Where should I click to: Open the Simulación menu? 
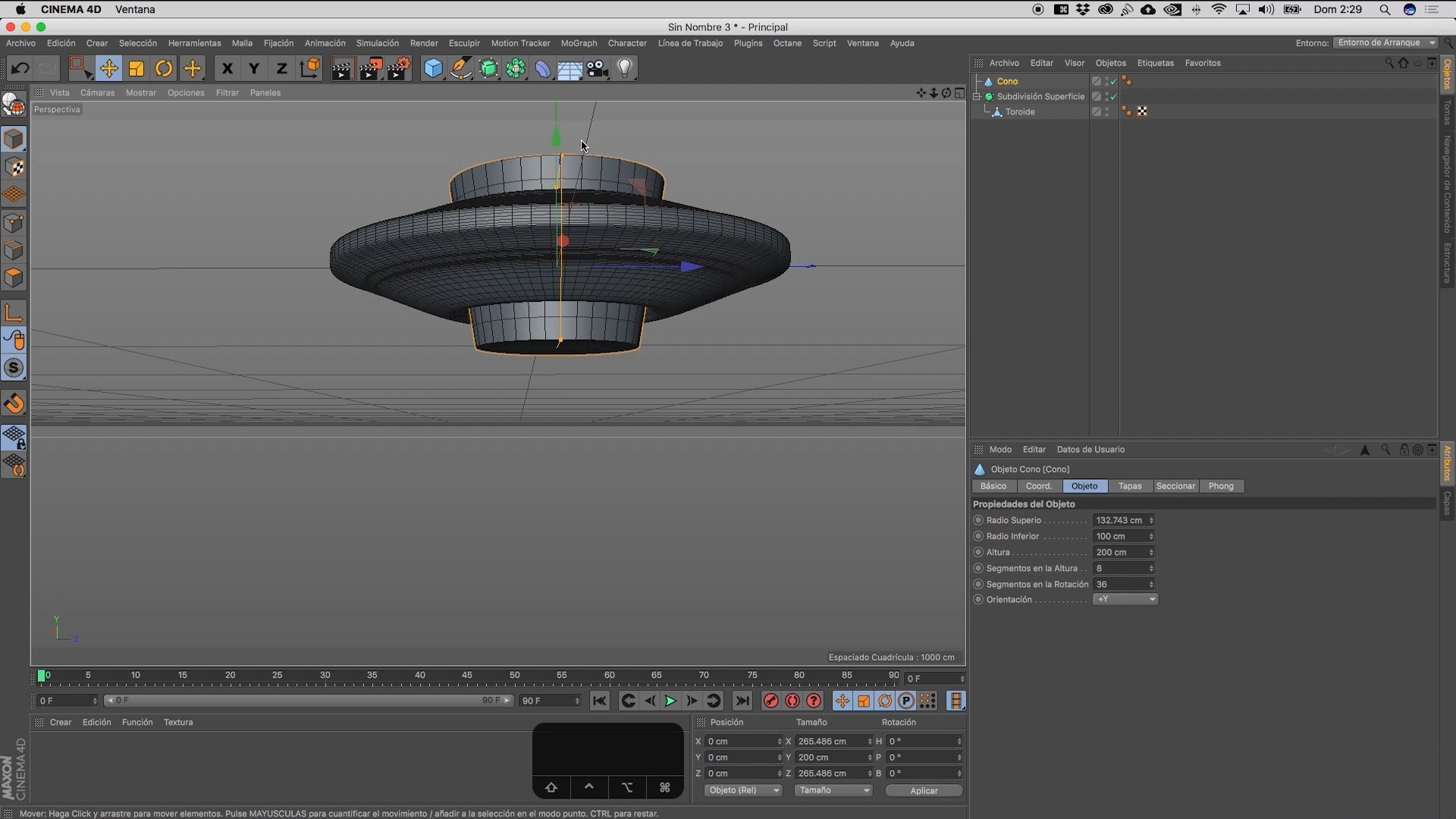pyautogui.click(x=378, y=43)
